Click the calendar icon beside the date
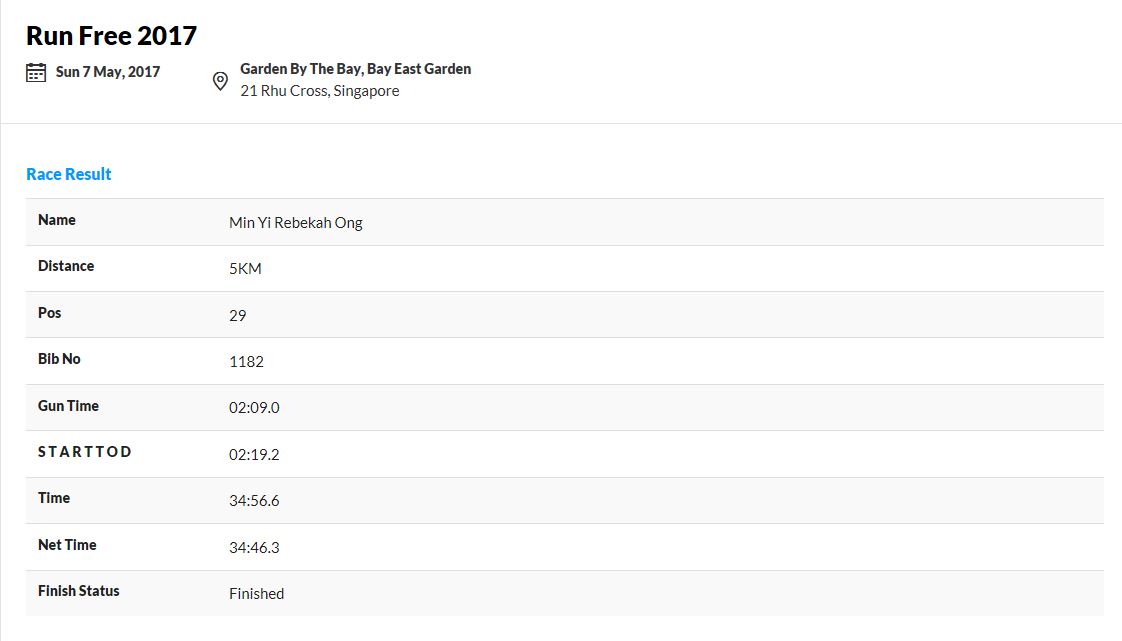 (x=36, y=72)
